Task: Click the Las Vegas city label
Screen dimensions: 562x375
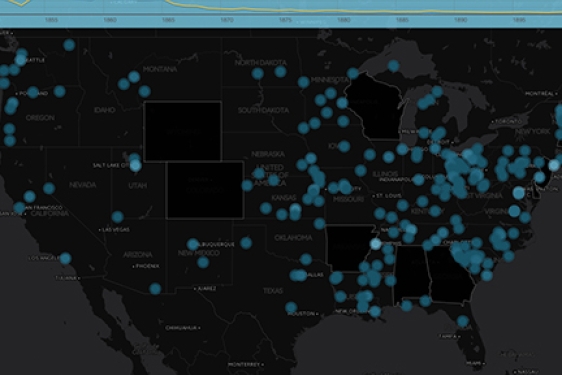Action: [115, 229]
